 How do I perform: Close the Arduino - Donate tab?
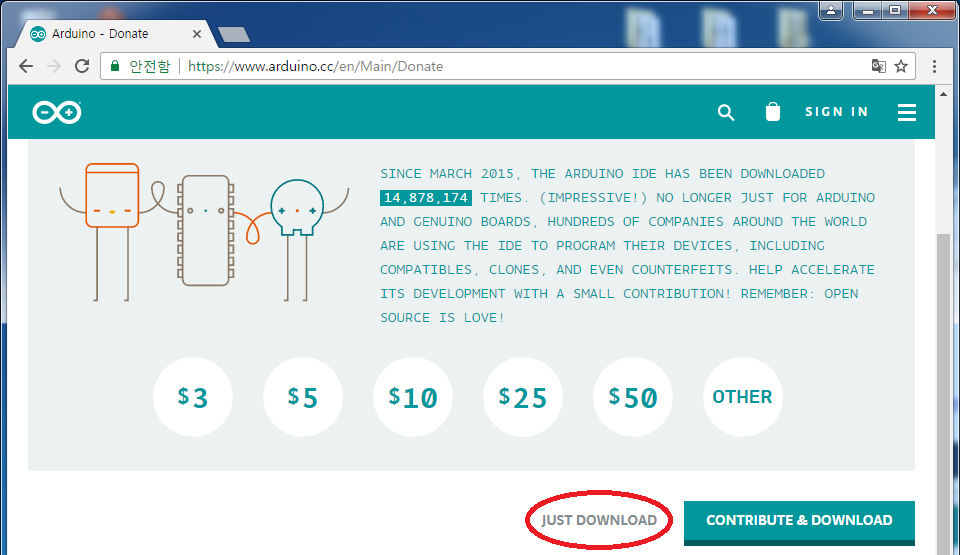click(x=197, y=34)
